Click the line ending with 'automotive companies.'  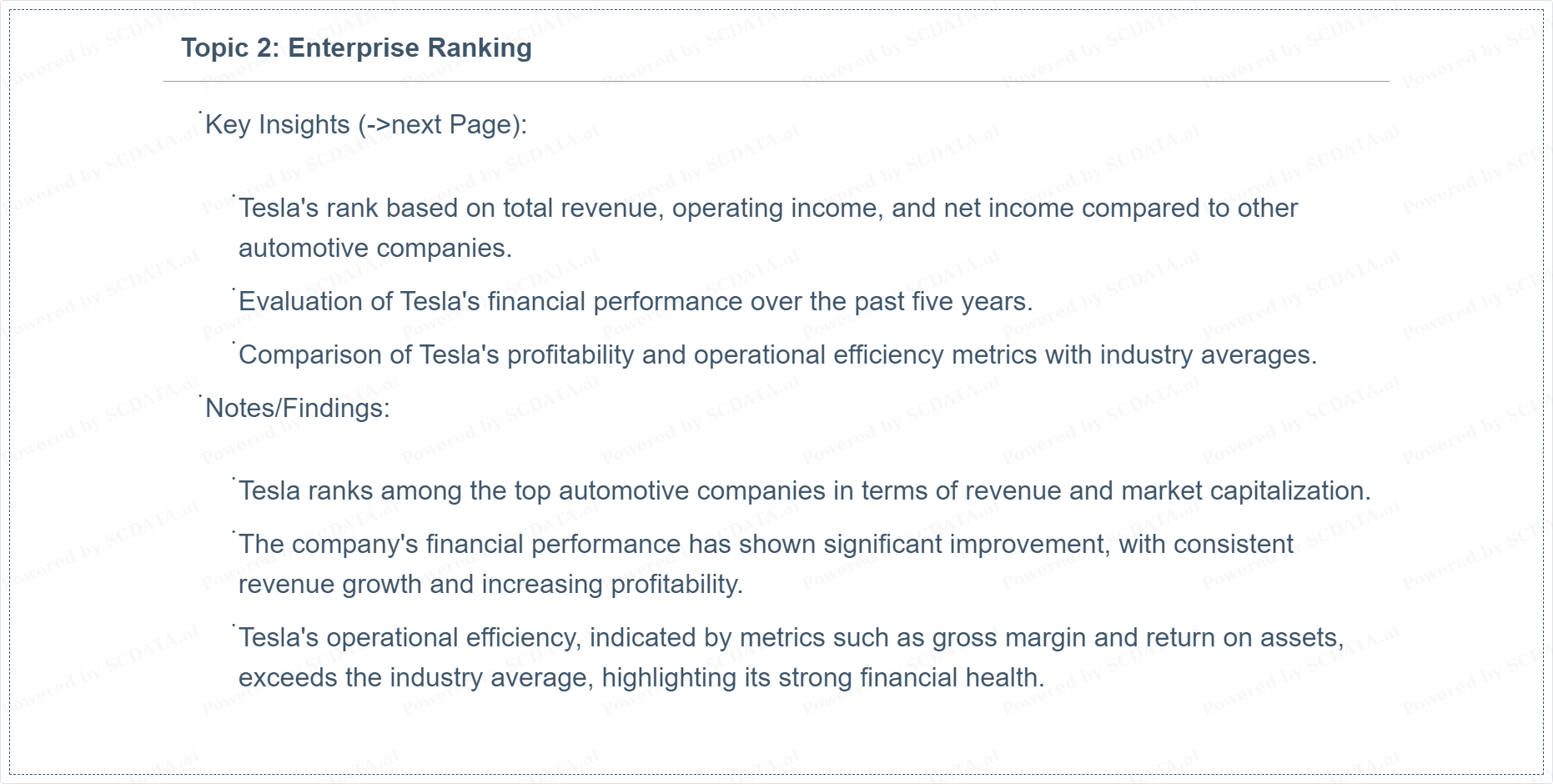tap(375, 248)
